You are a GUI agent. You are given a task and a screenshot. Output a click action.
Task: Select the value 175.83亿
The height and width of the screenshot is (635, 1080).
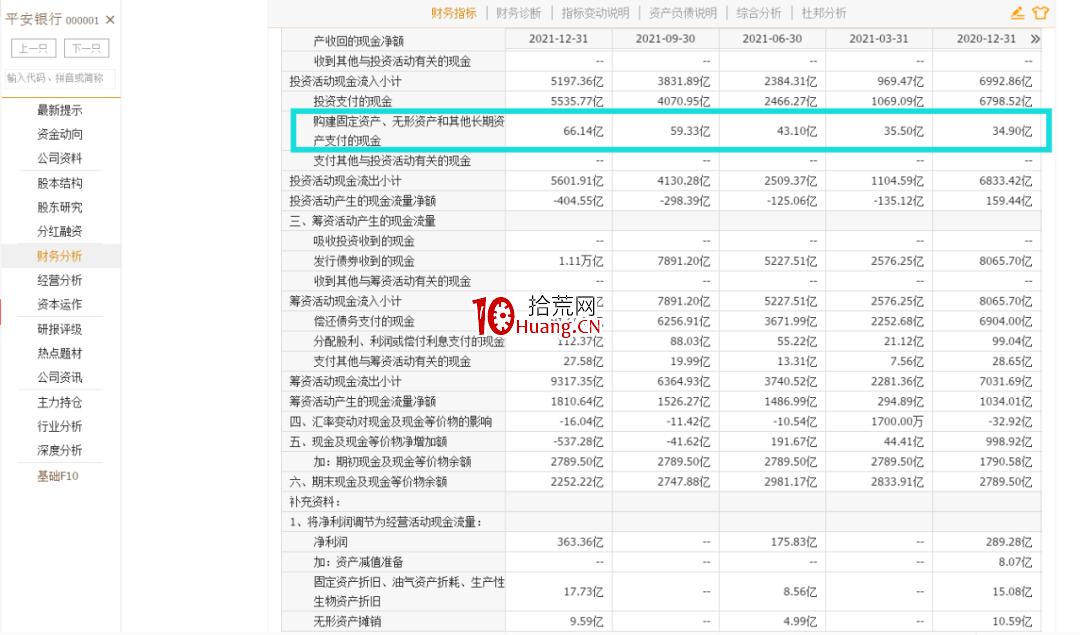click(793, 542)
